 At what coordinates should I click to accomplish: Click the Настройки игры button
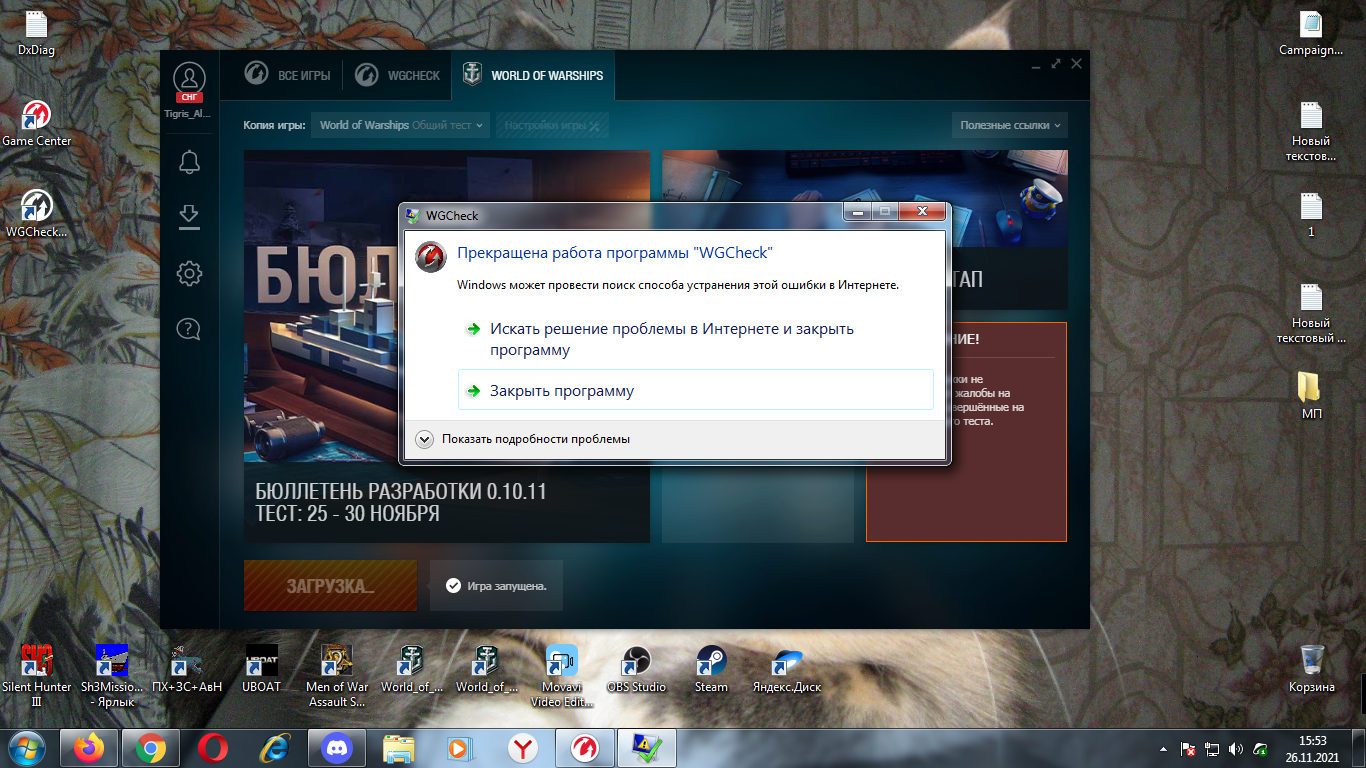552,125
